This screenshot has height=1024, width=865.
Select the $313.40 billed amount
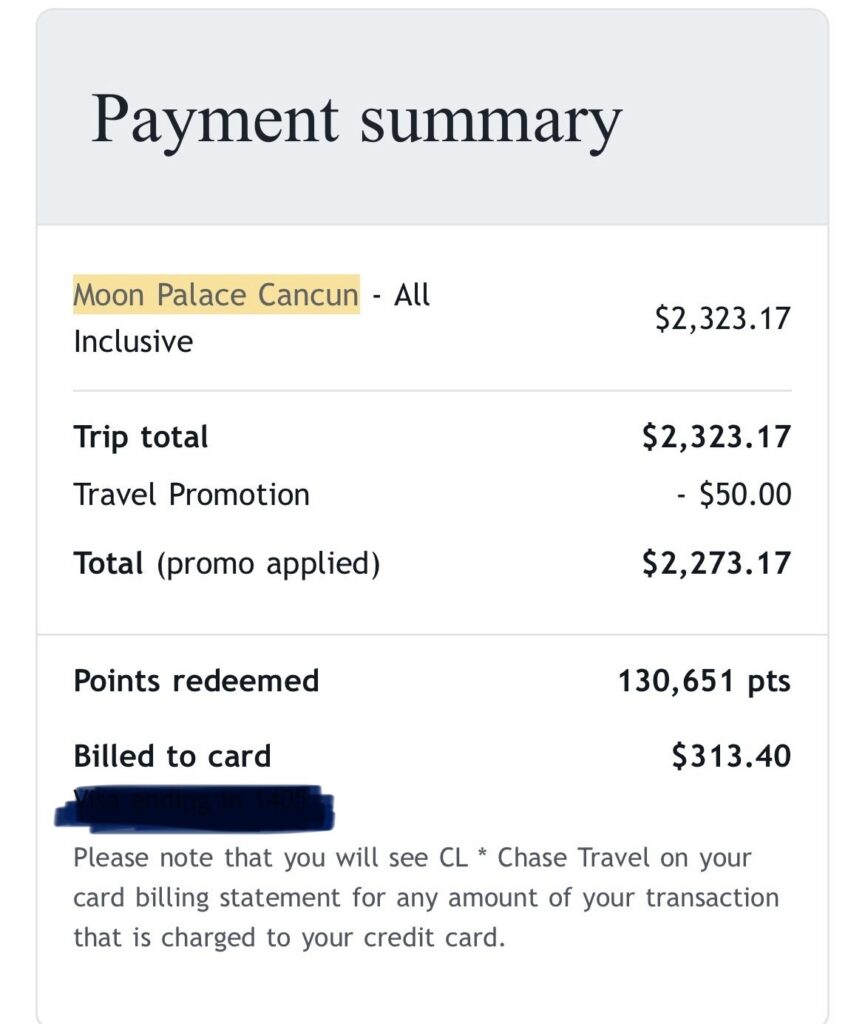click(x=731, y=756)
